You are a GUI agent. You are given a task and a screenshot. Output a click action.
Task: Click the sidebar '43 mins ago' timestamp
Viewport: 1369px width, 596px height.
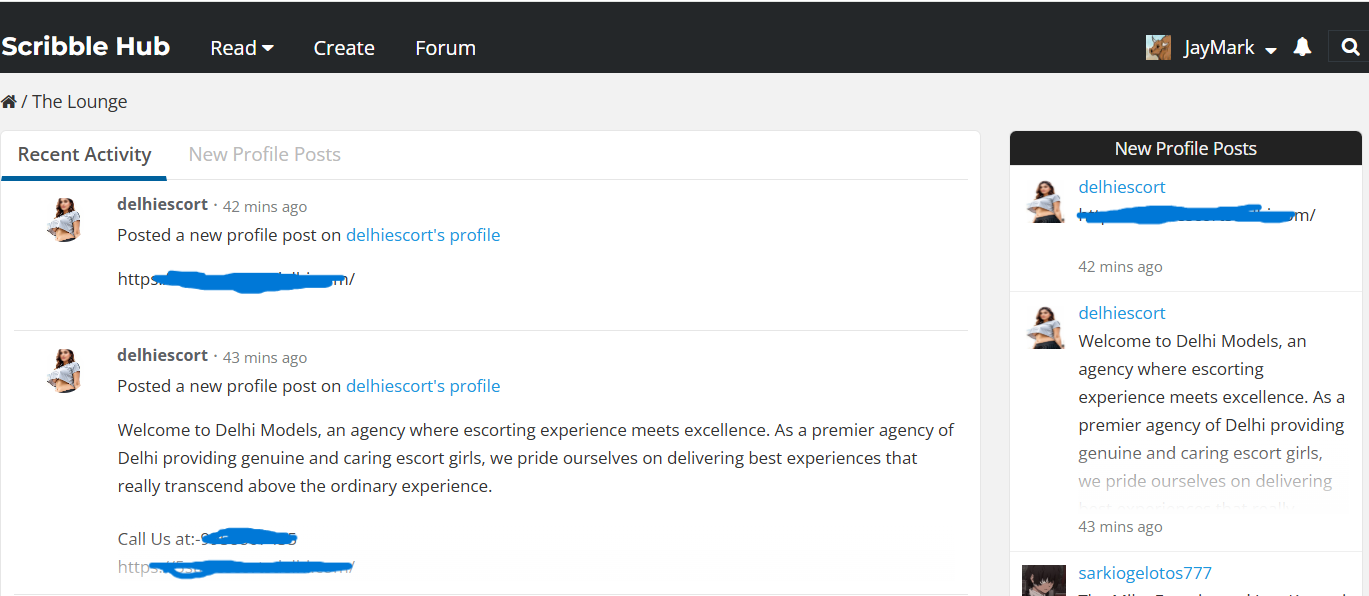(x=1120, y=527)
